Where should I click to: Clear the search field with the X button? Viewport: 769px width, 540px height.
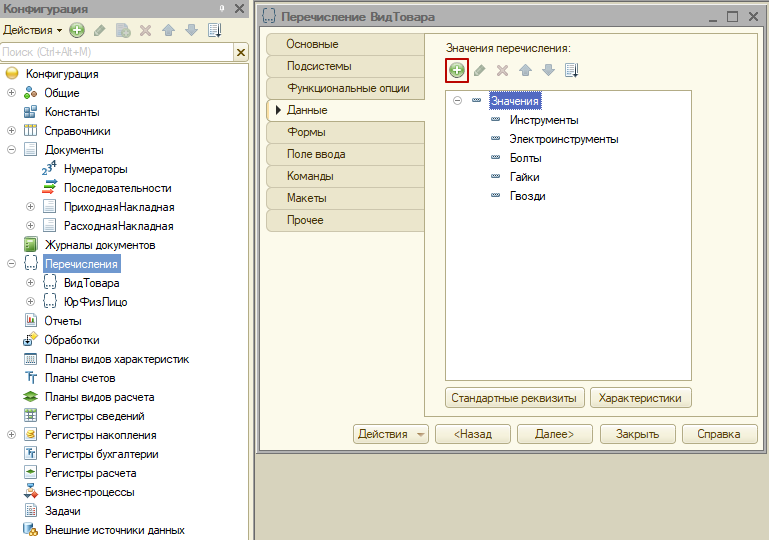click(x=241, y=52)
